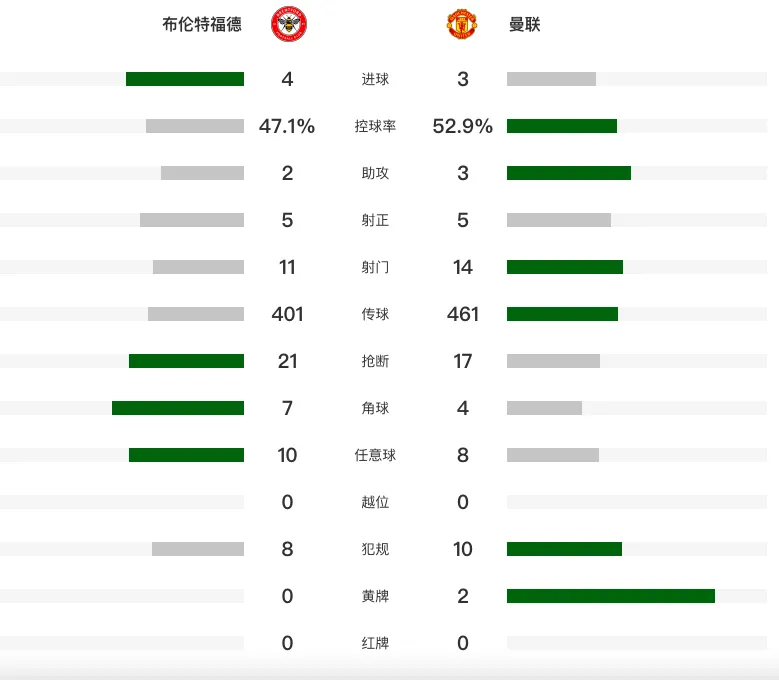Click the 犯规 row label
Image resolution: width=779 pixels, height=680 pixels.
click(x=375, y=549)
